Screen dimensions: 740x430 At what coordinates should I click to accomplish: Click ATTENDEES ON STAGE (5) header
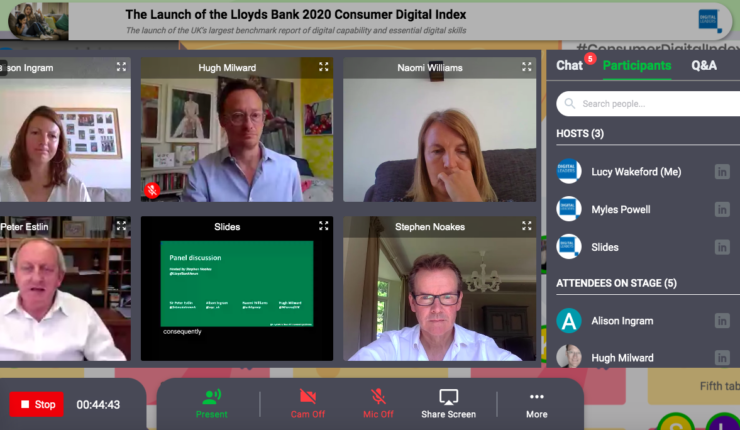[616, 283]
